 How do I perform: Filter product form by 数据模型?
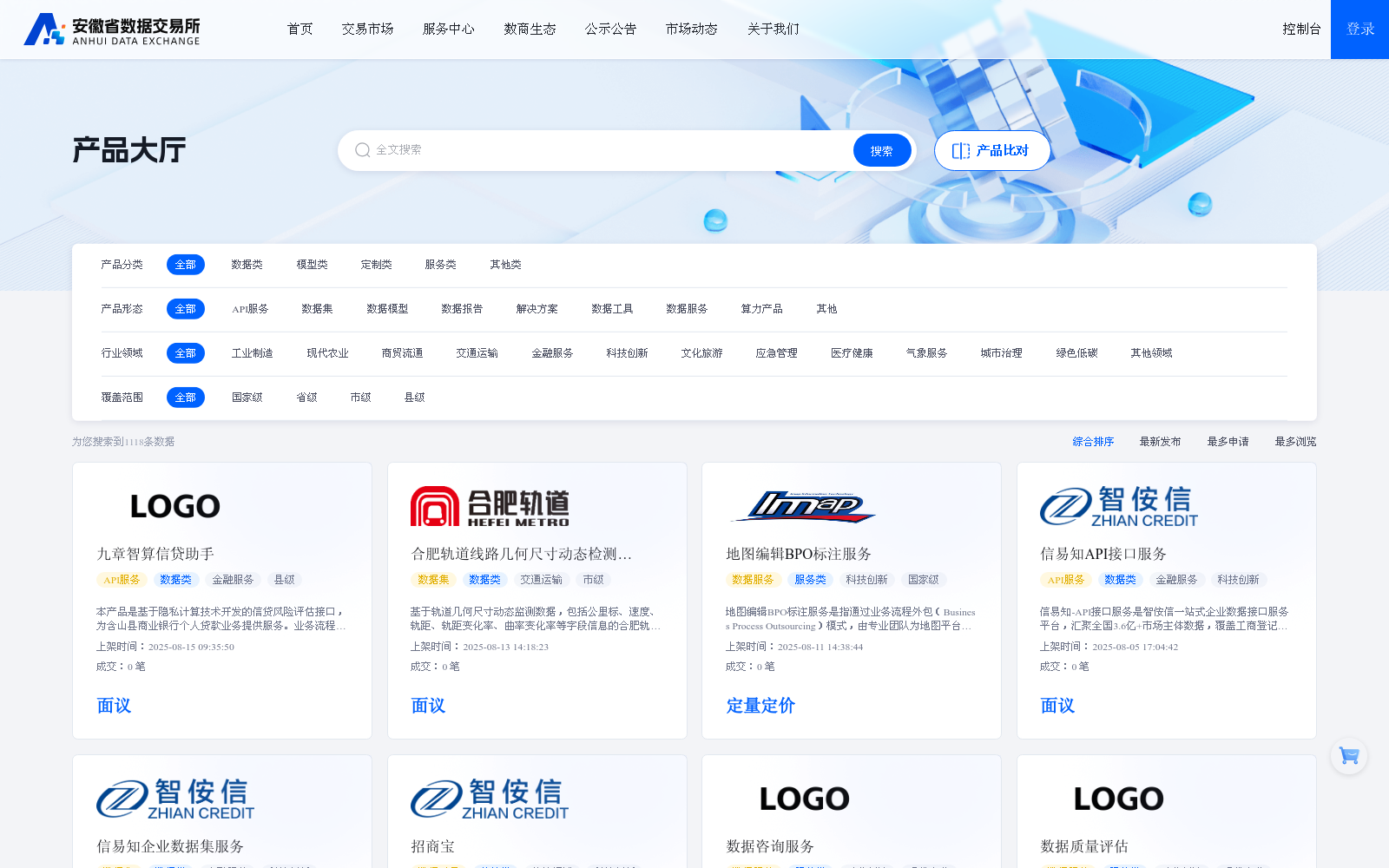pyautogui.click(x=387, y=309)
